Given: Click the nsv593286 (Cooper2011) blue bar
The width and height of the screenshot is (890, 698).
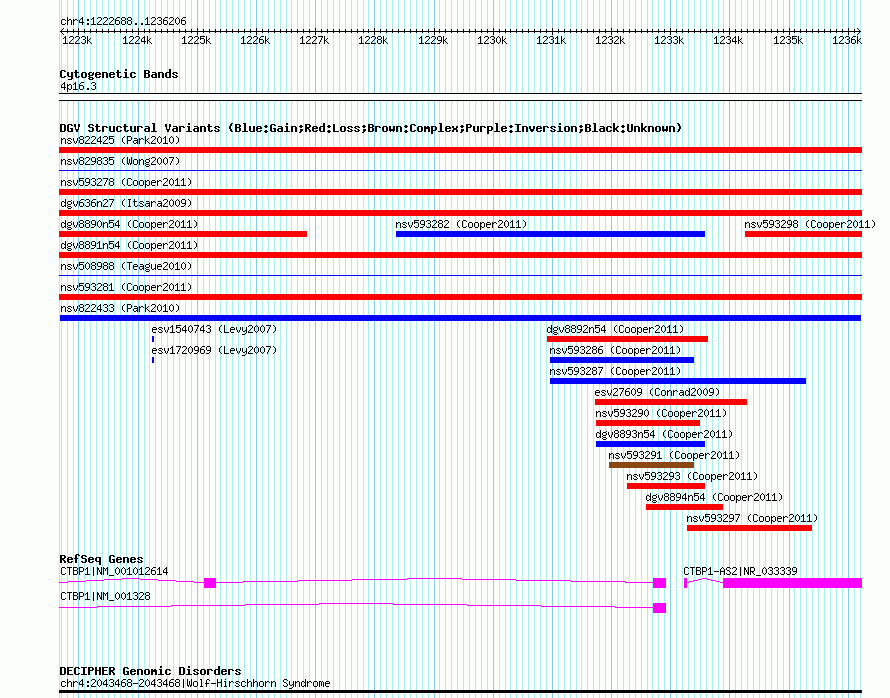Looking at the screenshot, I should [x=622, y=360].
